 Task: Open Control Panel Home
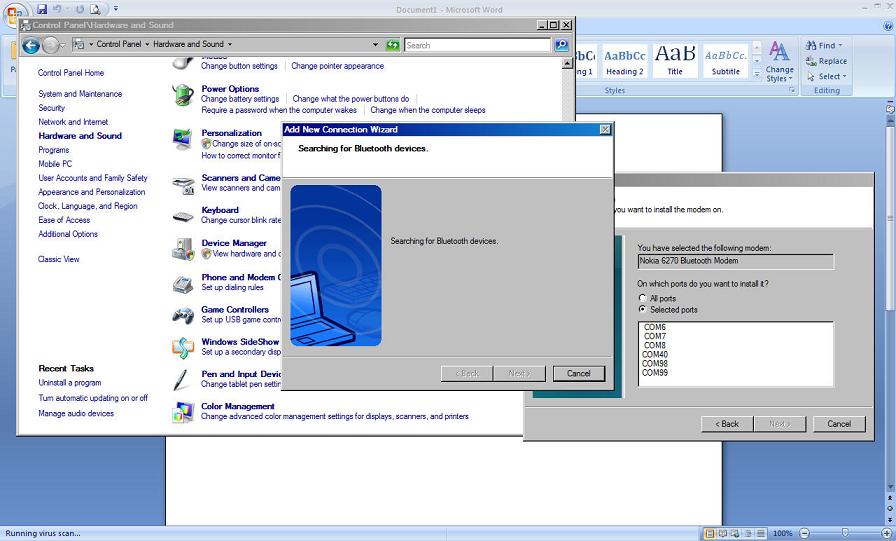pos(71,73)
